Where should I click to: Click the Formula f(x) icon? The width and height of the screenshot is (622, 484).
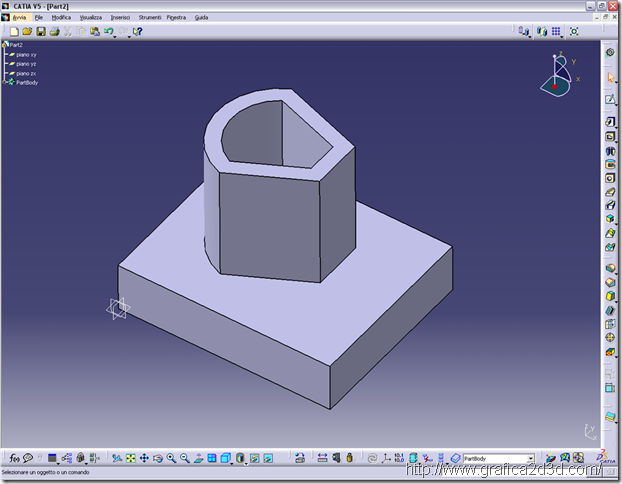pos(14,458)
